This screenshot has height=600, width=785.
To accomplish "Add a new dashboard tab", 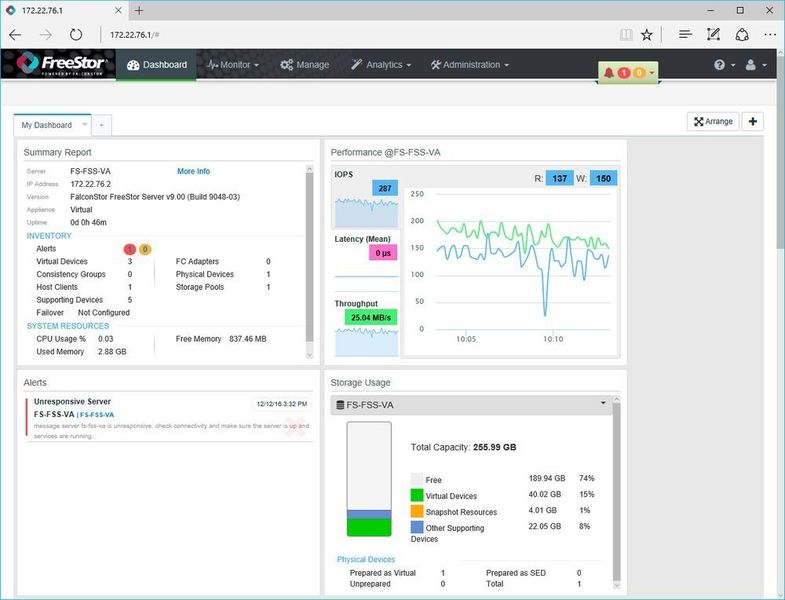I will 101,125.
